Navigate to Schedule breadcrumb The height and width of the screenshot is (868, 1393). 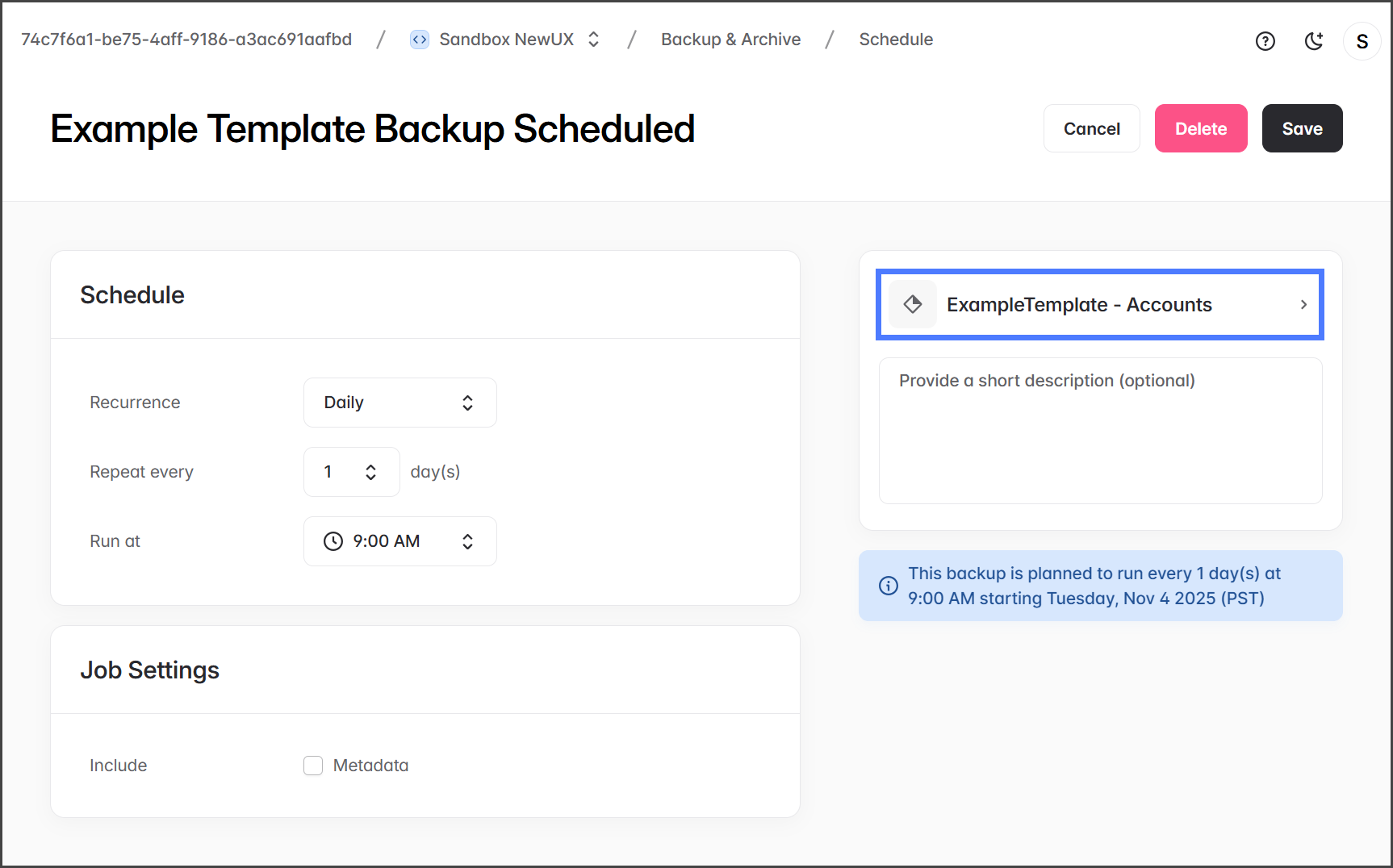[x=896, y=40]
